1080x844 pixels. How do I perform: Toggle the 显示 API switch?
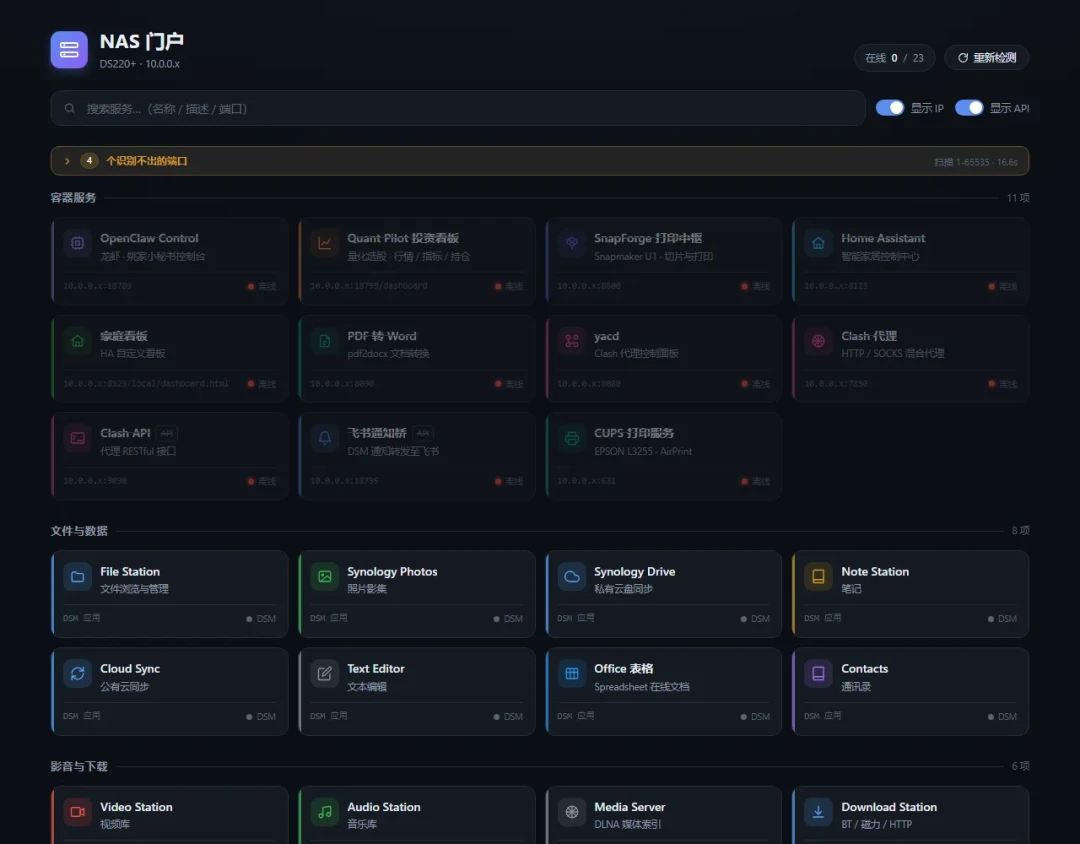click(x=969, y=108)
